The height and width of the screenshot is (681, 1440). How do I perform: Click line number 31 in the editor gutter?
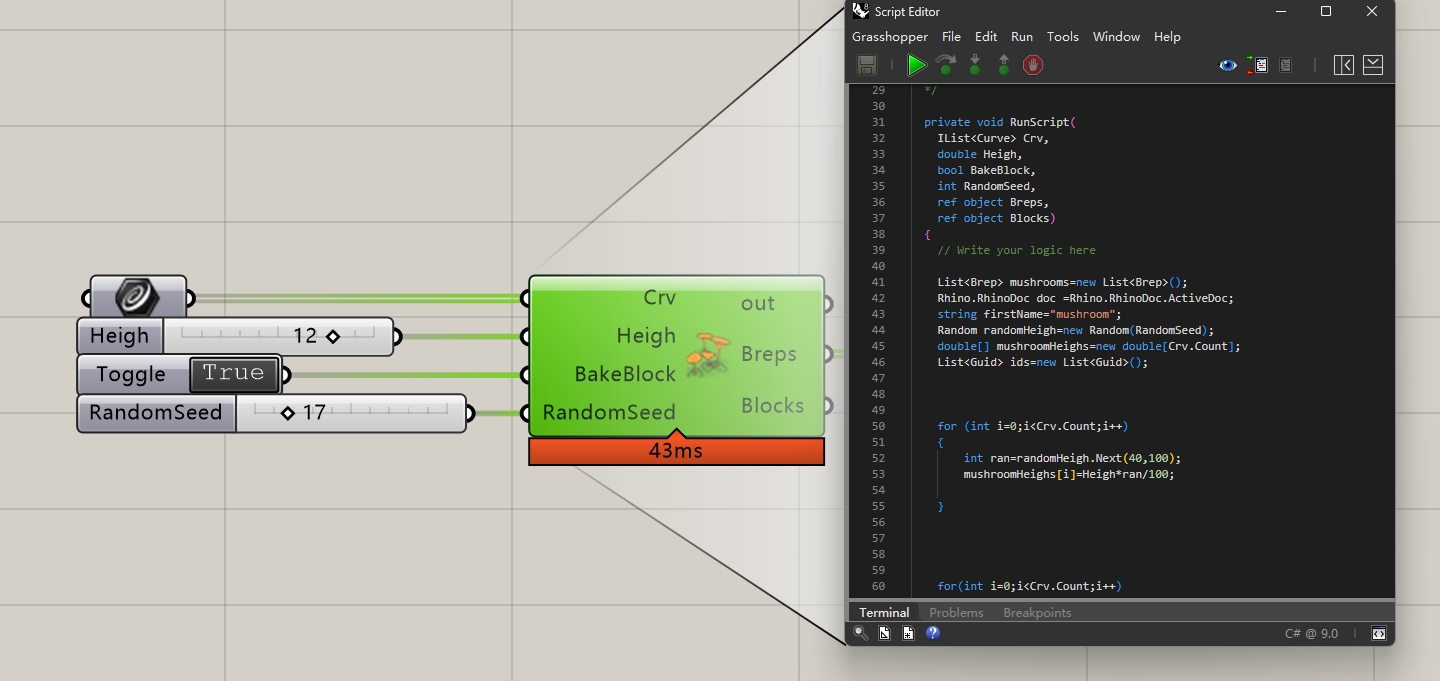pyautogui.click(x=878, y=122)
